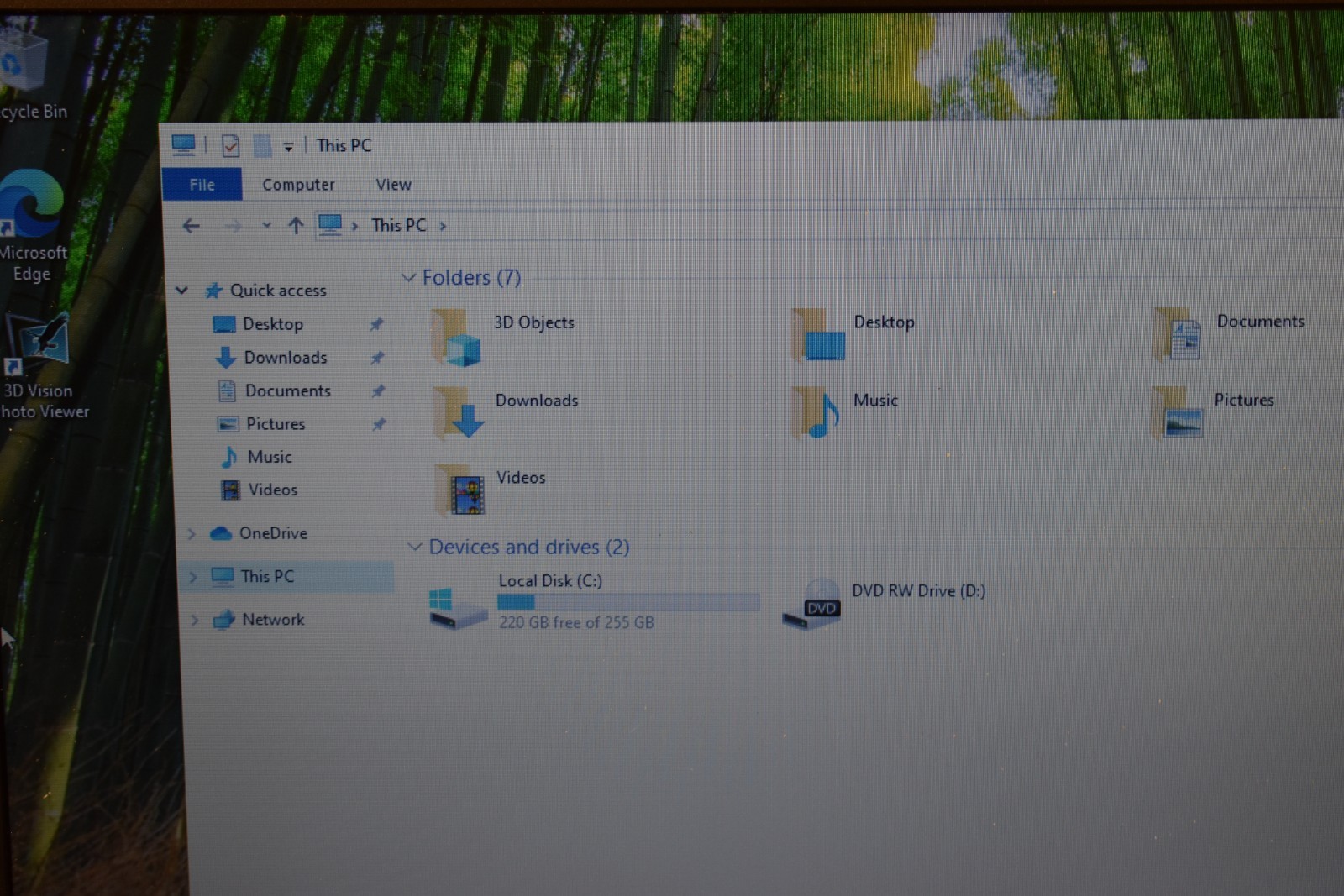Select the Local Disk (C:) drive icon
This screenshot has width=1344, height=896.
(x=457, y=607)
